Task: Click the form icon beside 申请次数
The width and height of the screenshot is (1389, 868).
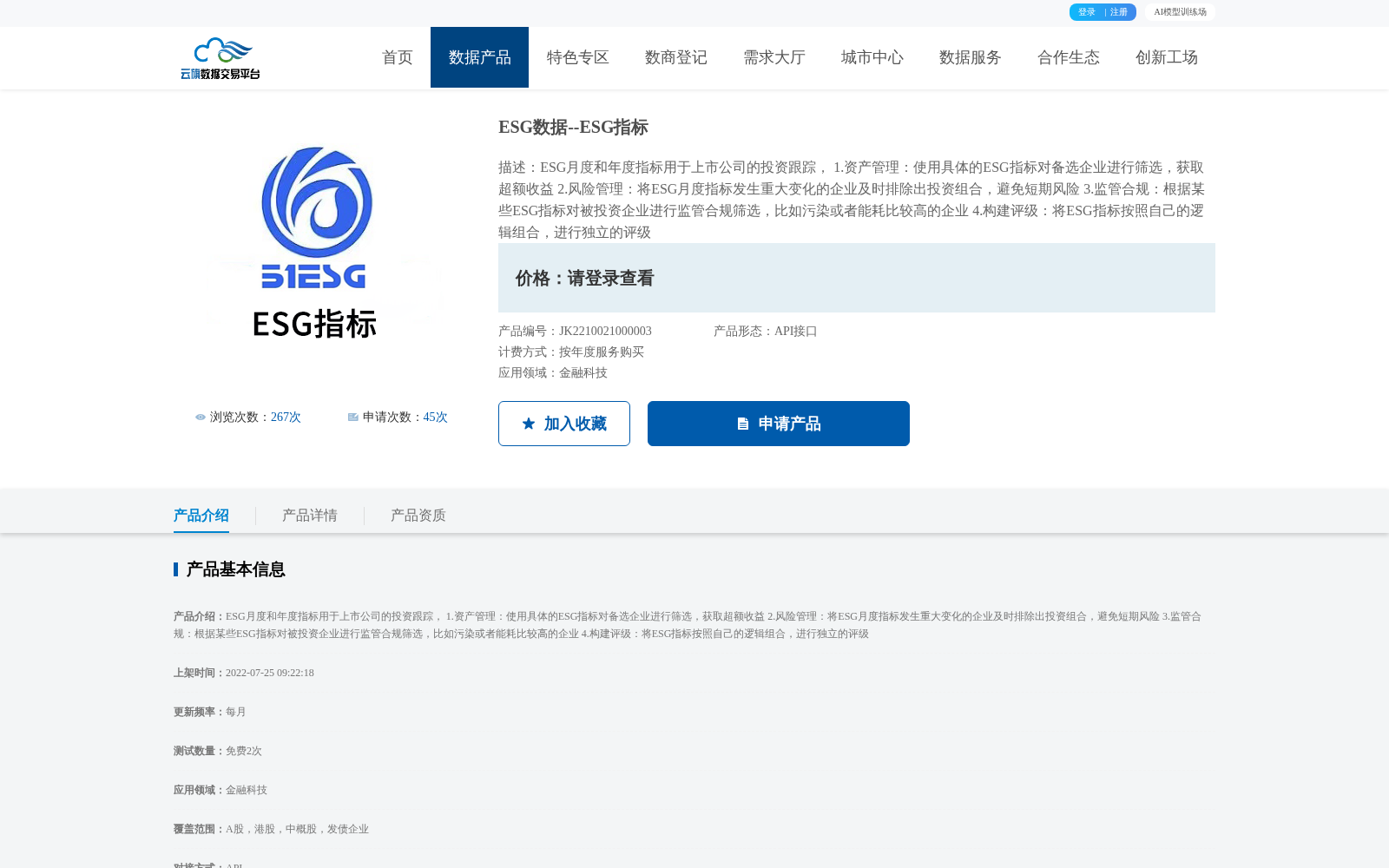Action: pyautogui.click(x=353, y=418)
